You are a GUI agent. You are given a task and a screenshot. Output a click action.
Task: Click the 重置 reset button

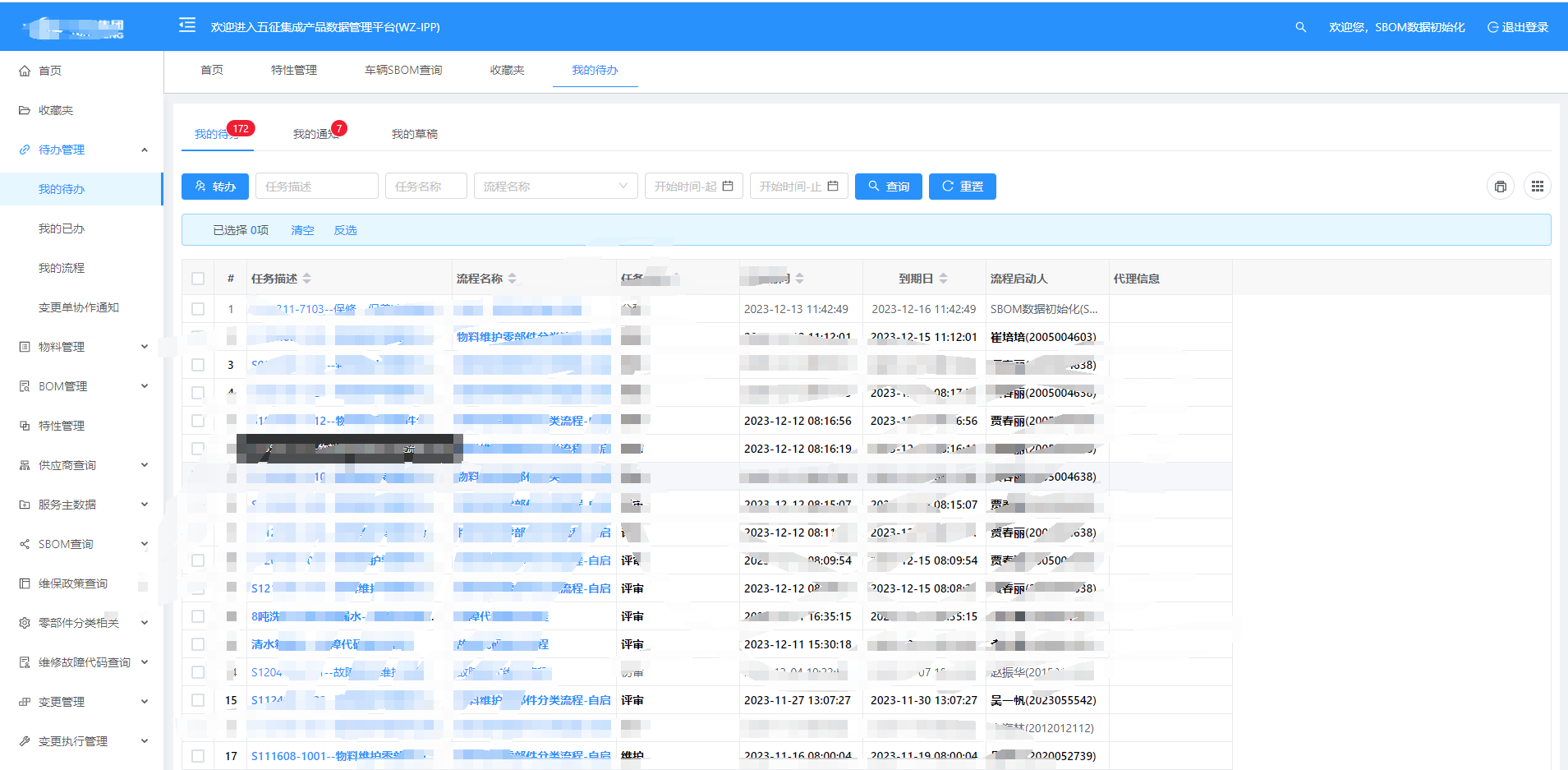pos(963,187)
